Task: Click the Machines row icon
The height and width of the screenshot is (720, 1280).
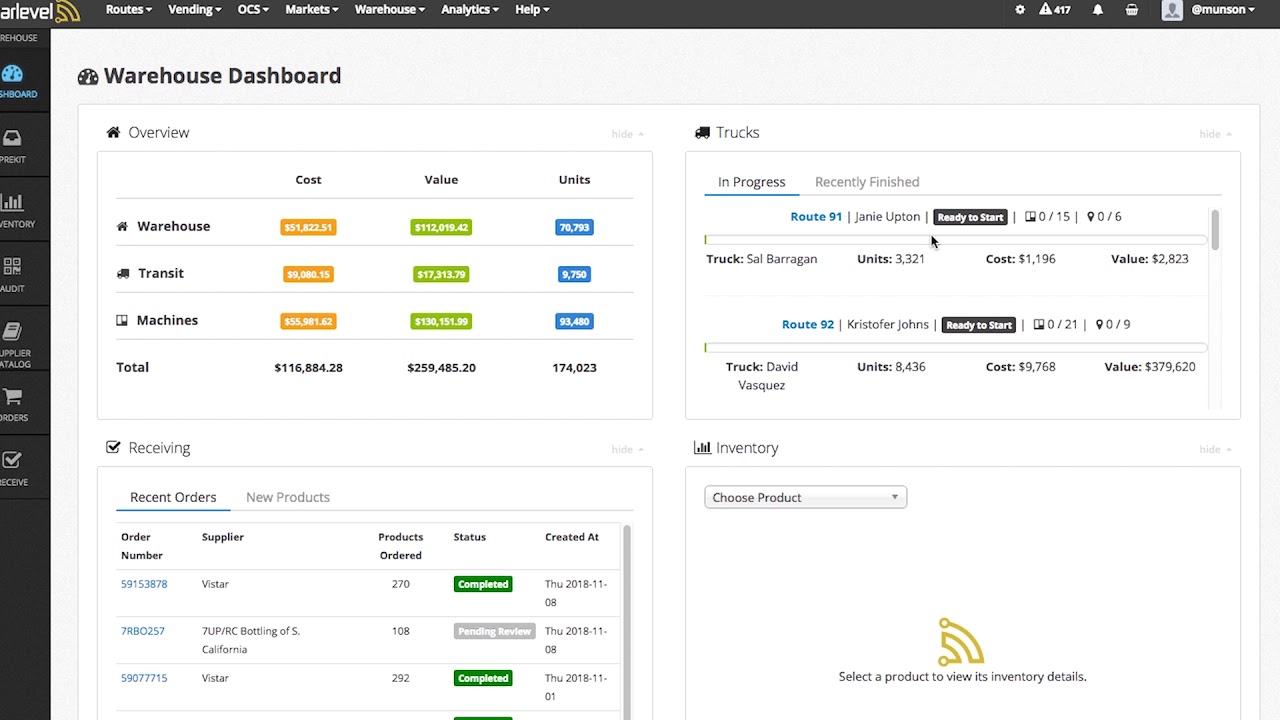Action: 122,320
